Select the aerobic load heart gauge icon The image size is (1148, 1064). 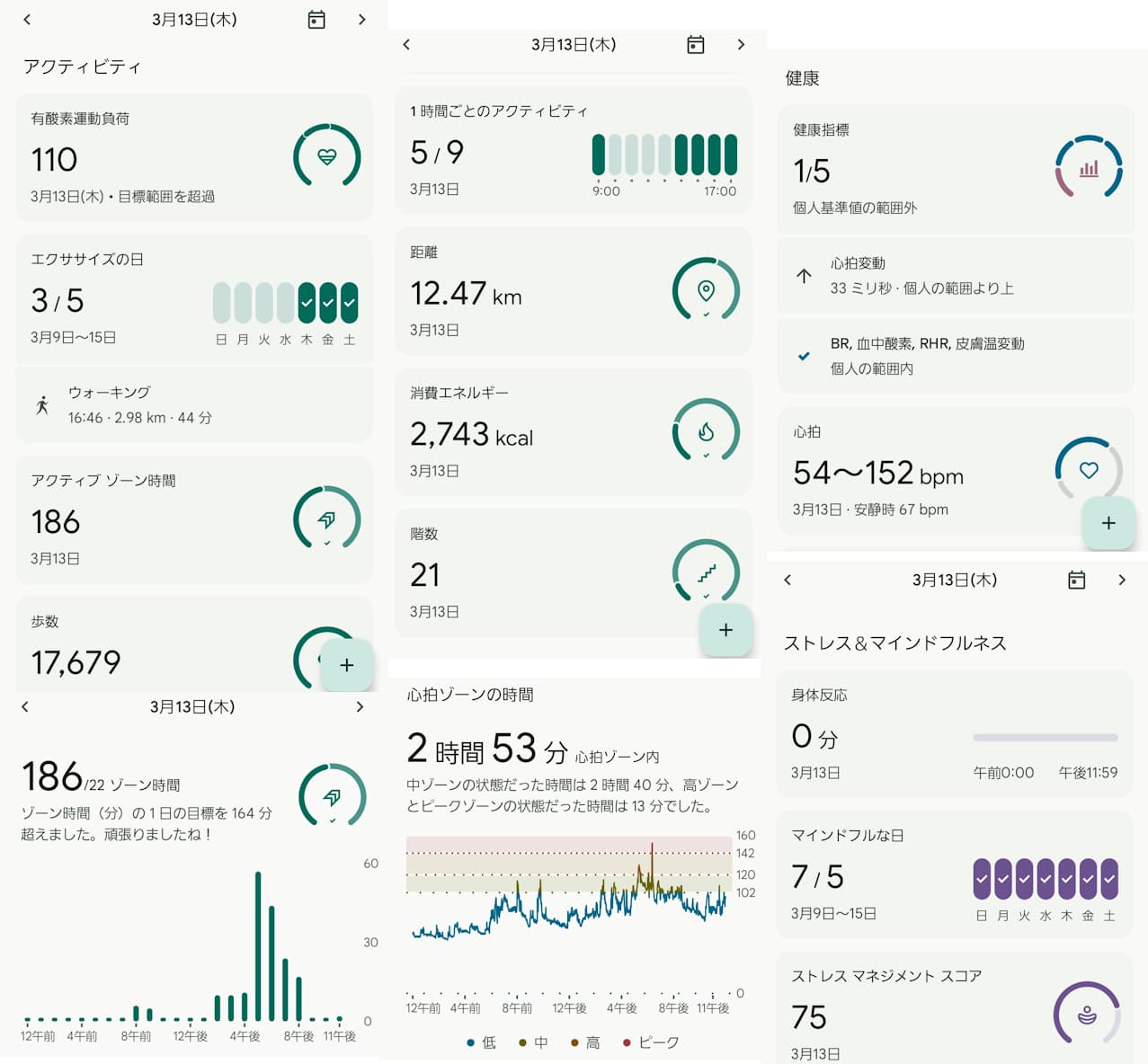tap(327, 156)
